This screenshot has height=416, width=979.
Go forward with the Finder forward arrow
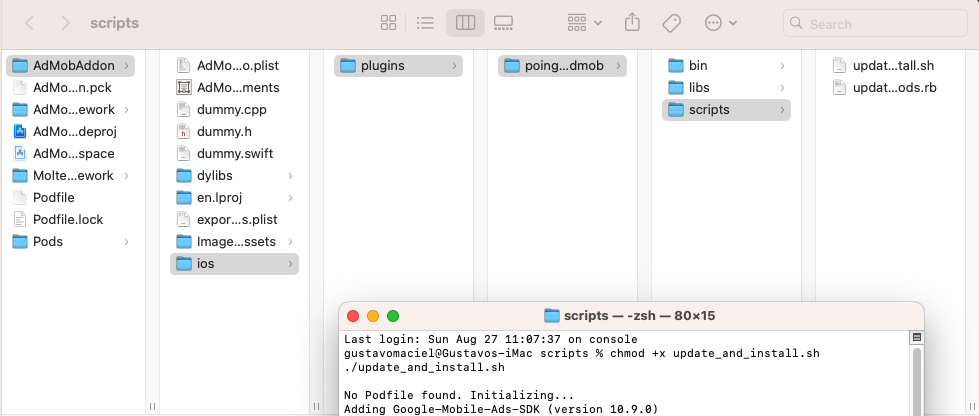pyautogui.click(x=66, y=24)
